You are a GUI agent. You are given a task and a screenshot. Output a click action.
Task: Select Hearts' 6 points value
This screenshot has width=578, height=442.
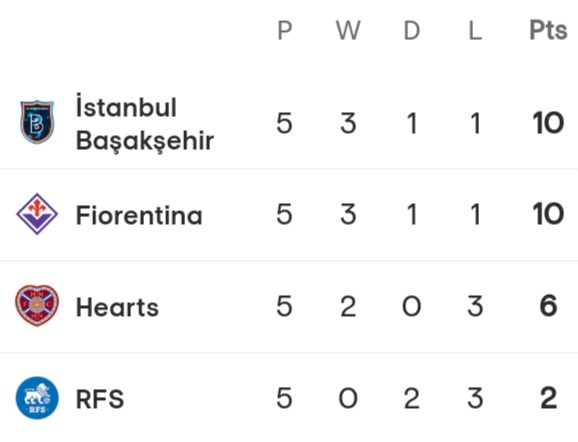coord(548,306)
